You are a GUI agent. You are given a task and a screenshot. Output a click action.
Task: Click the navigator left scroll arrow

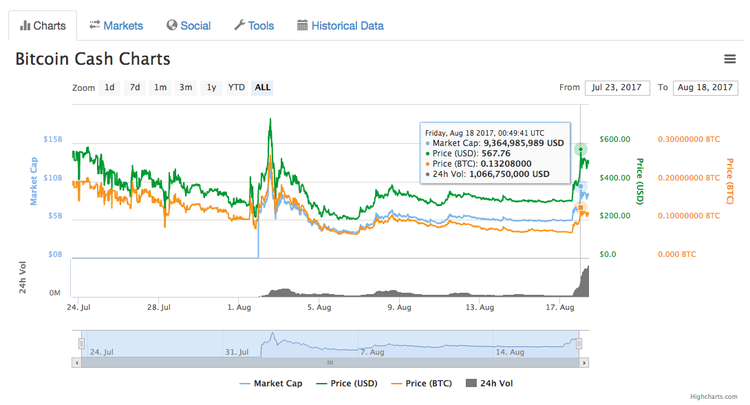tap(77, 363)
